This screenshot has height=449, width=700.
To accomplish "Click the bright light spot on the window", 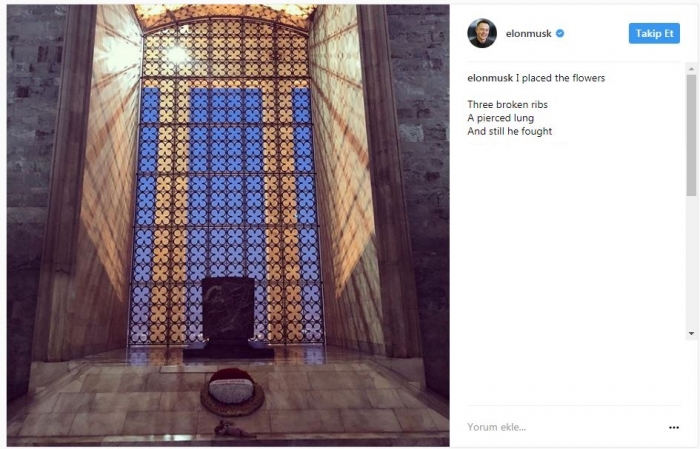I will [x=176, y=54].
